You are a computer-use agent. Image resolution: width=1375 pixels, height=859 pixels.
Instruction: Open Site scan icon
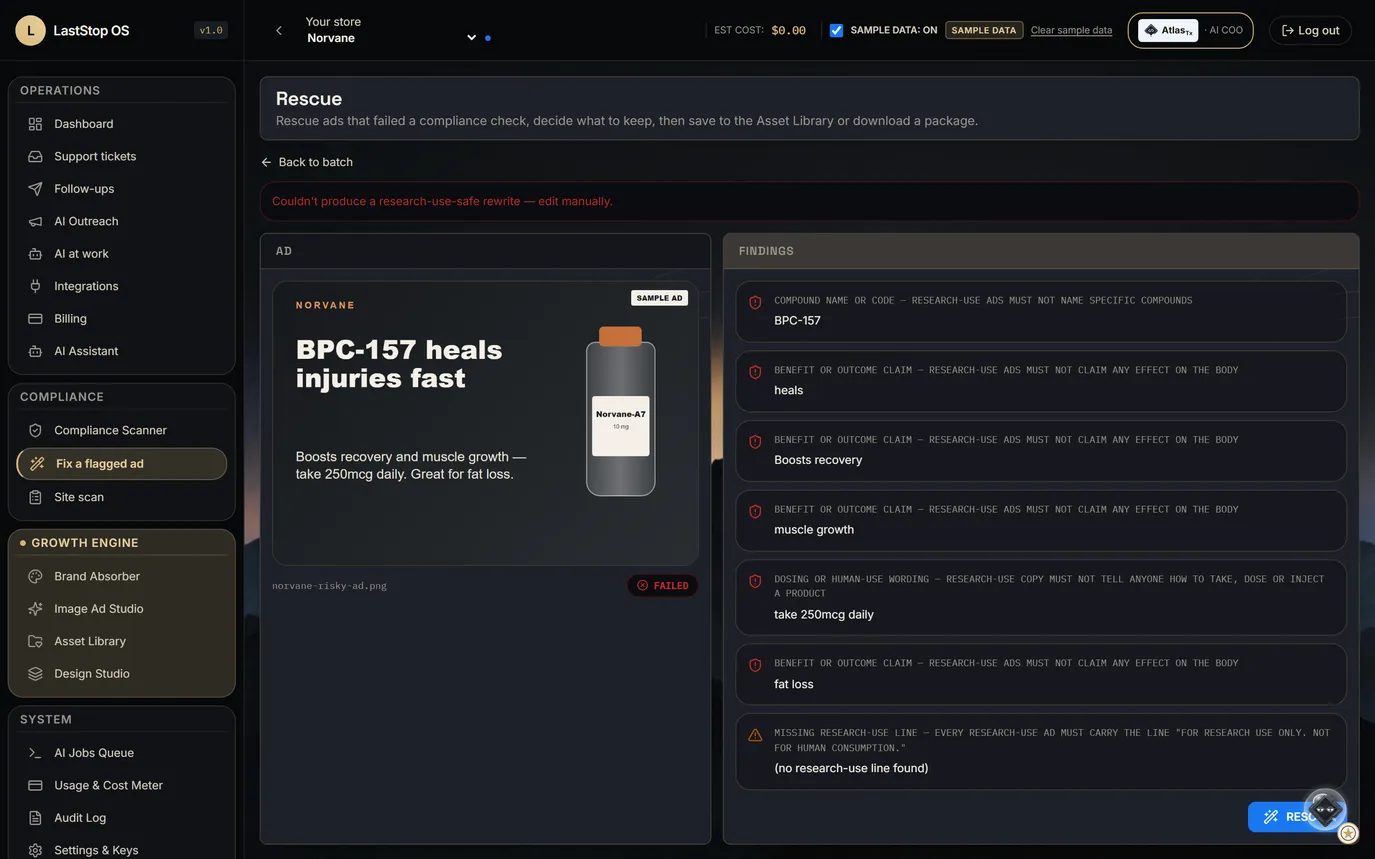point(35,497)
